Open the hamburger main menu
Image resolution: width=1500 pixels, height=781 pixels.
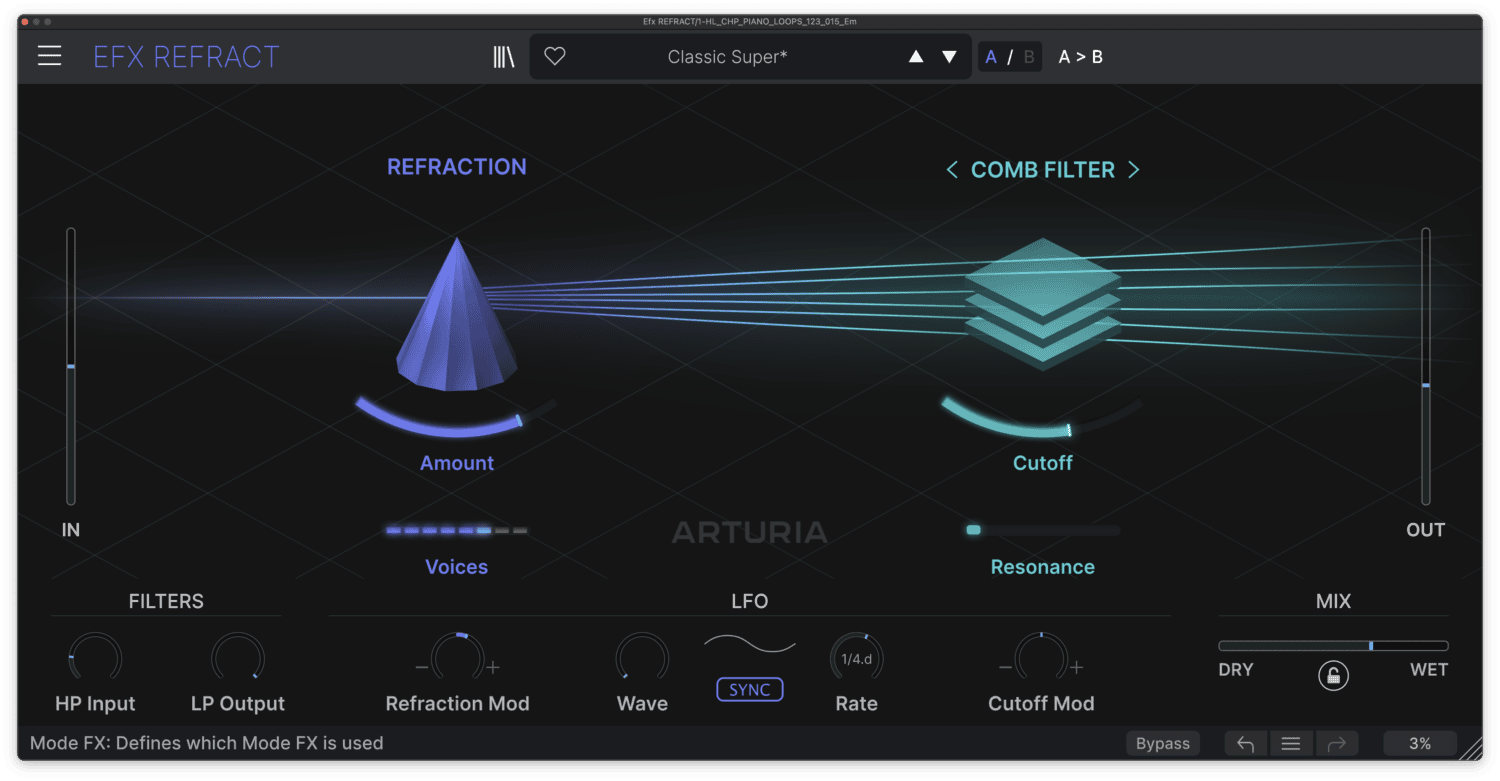click(x=50, y=56)
